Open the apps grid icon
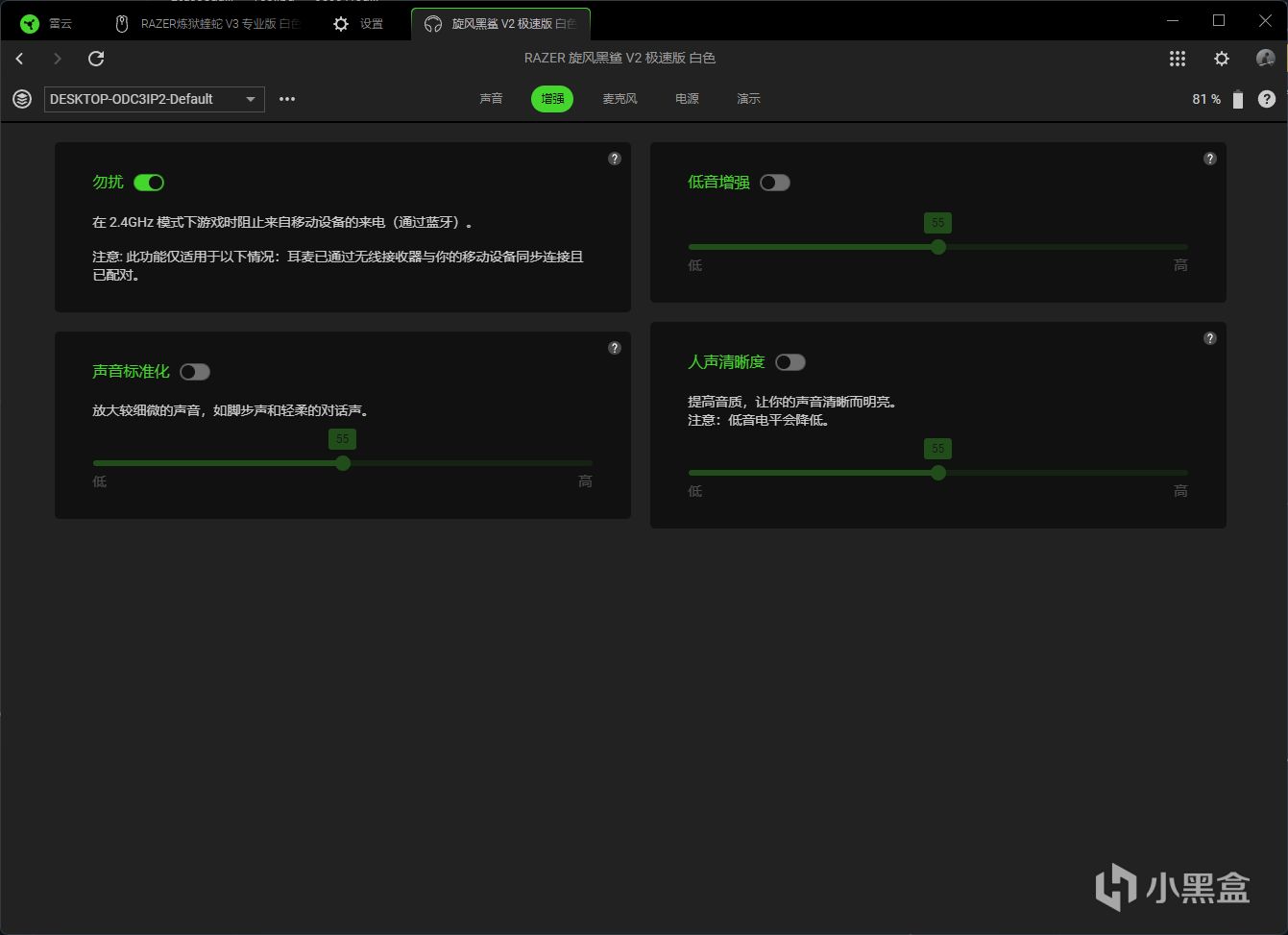 tap(1178, 59)
